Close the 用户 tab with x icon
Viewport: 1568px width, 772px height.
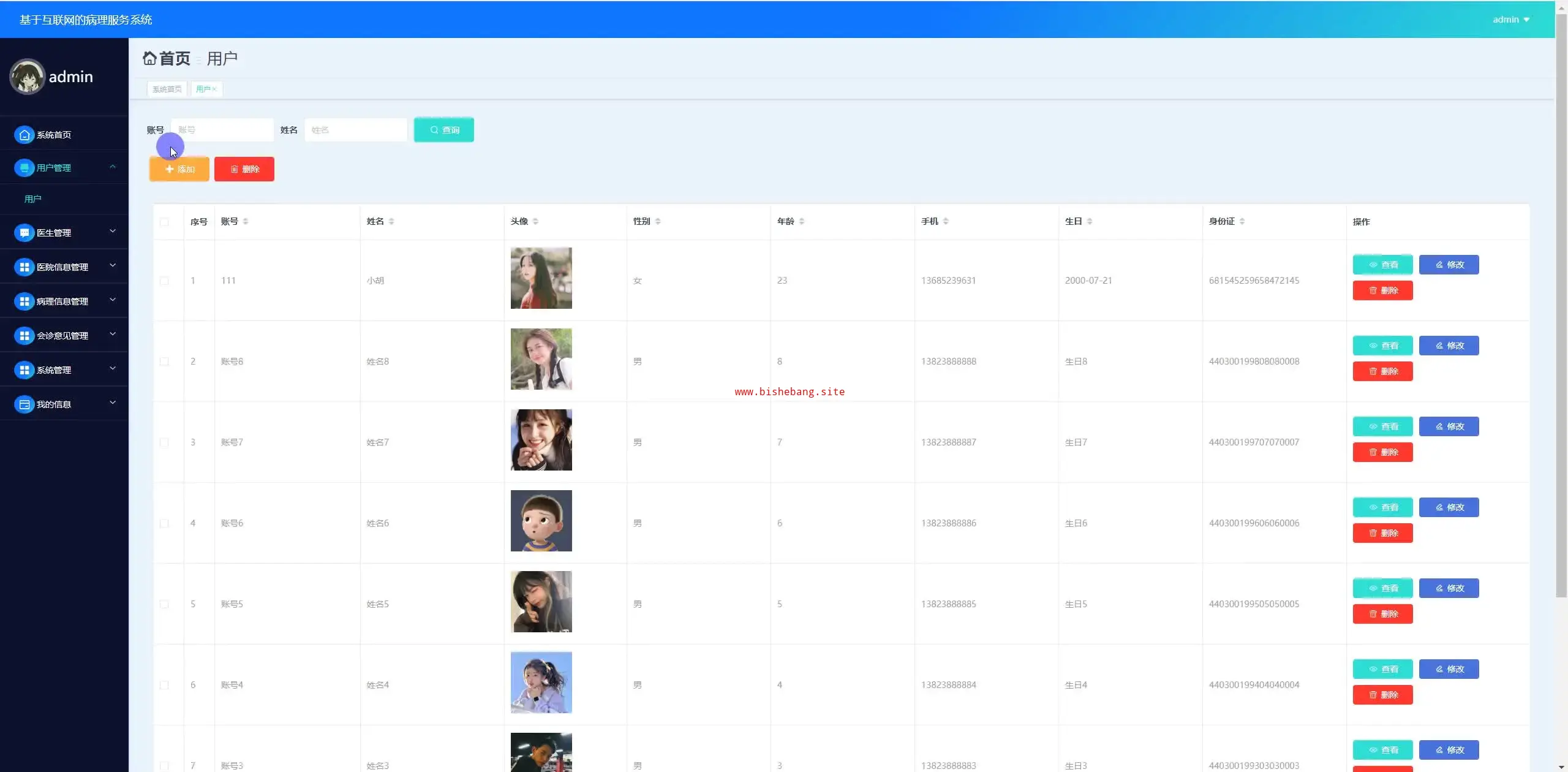(x=215, y=89)
